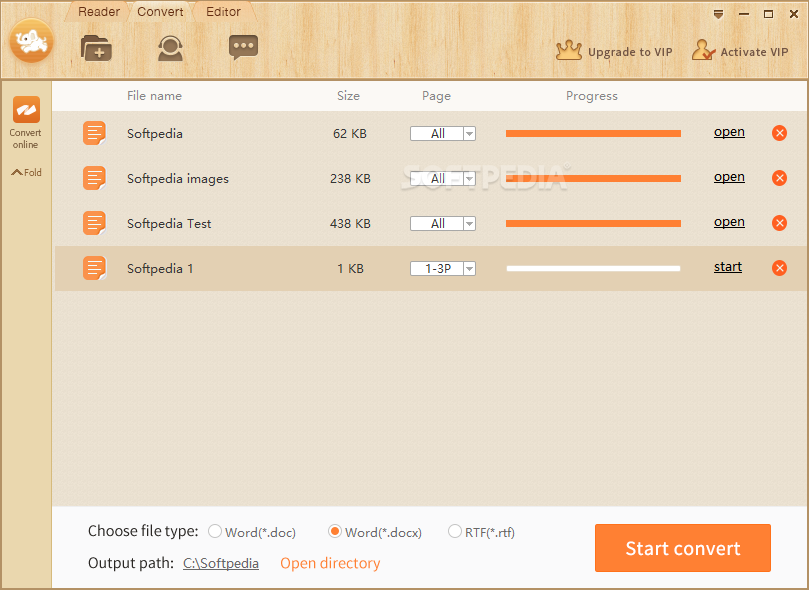Click the Size column header
The image size is (809, 590).
348,96
